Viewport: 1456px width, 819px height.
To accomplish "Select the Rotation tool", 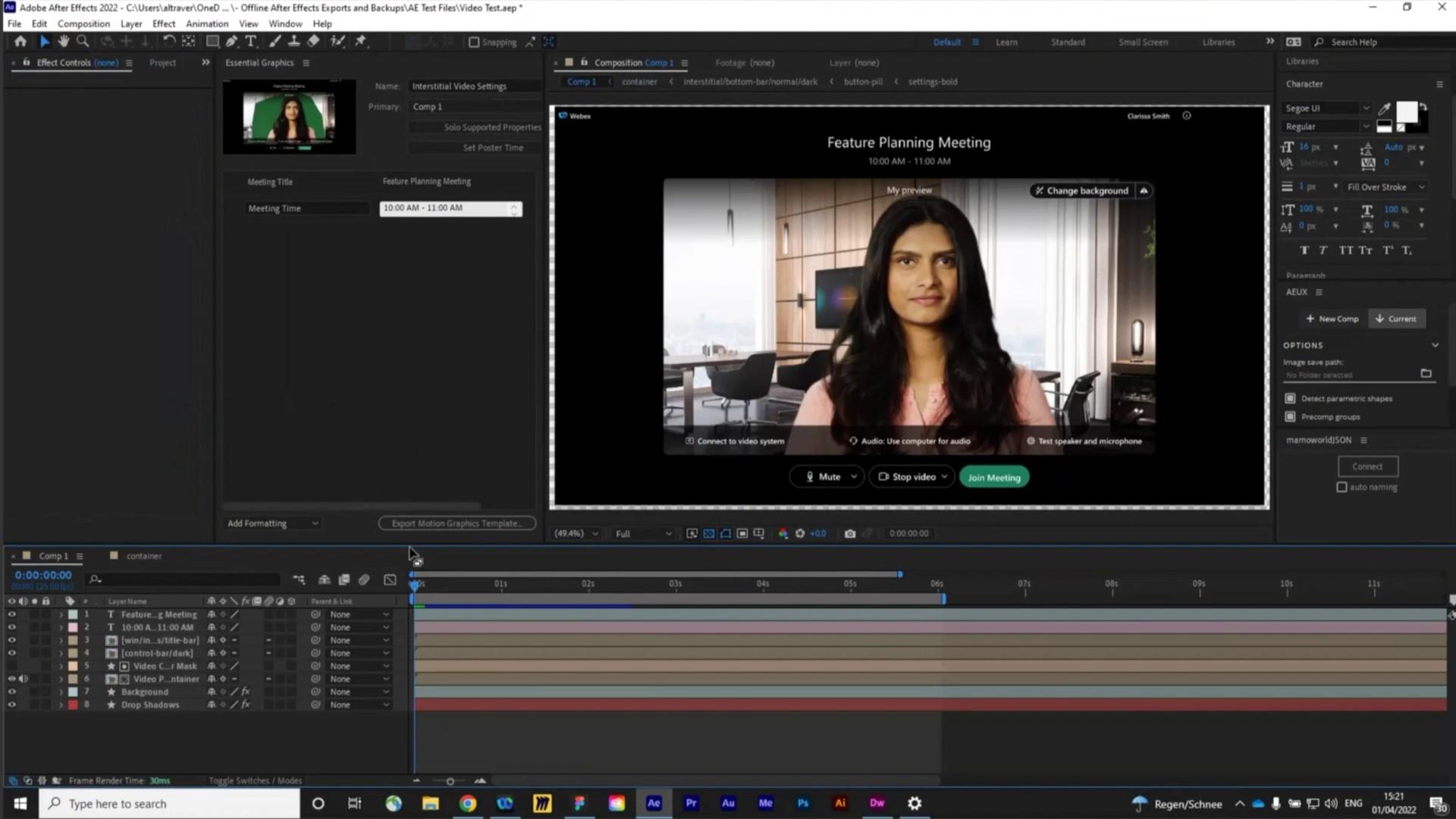I will tap(168, 42).
